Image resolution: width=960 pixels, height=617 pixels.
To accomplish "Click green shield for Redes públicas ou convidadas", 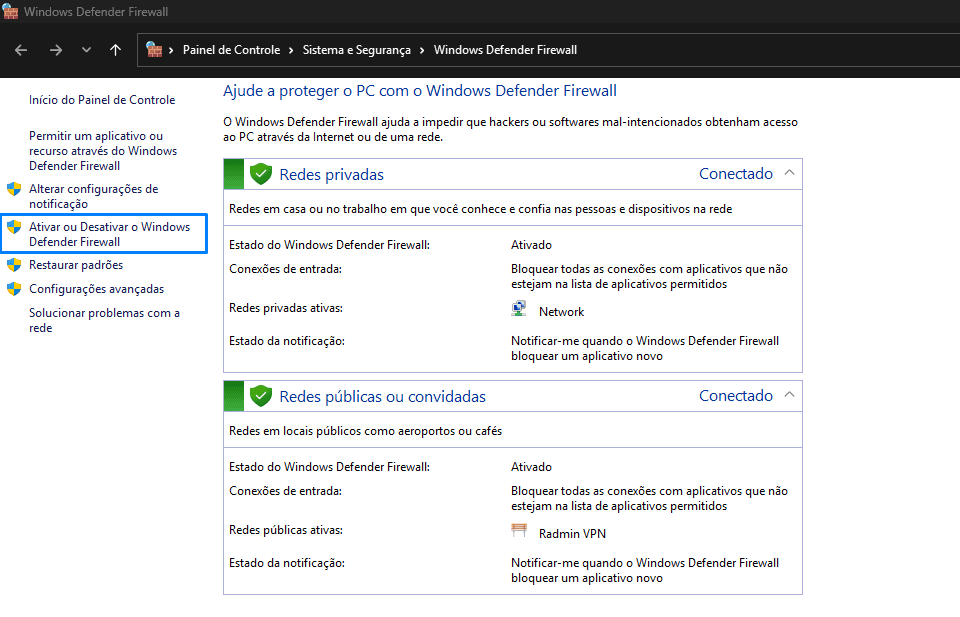I will (x=261, y=396).
